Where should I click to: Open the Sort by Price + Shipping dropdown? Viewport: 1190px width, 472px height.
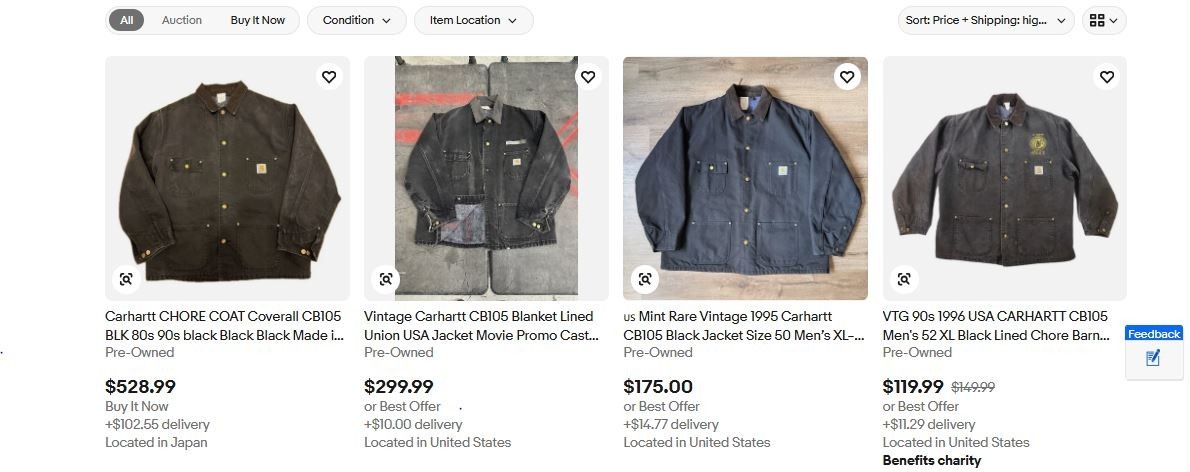(985, 20)
